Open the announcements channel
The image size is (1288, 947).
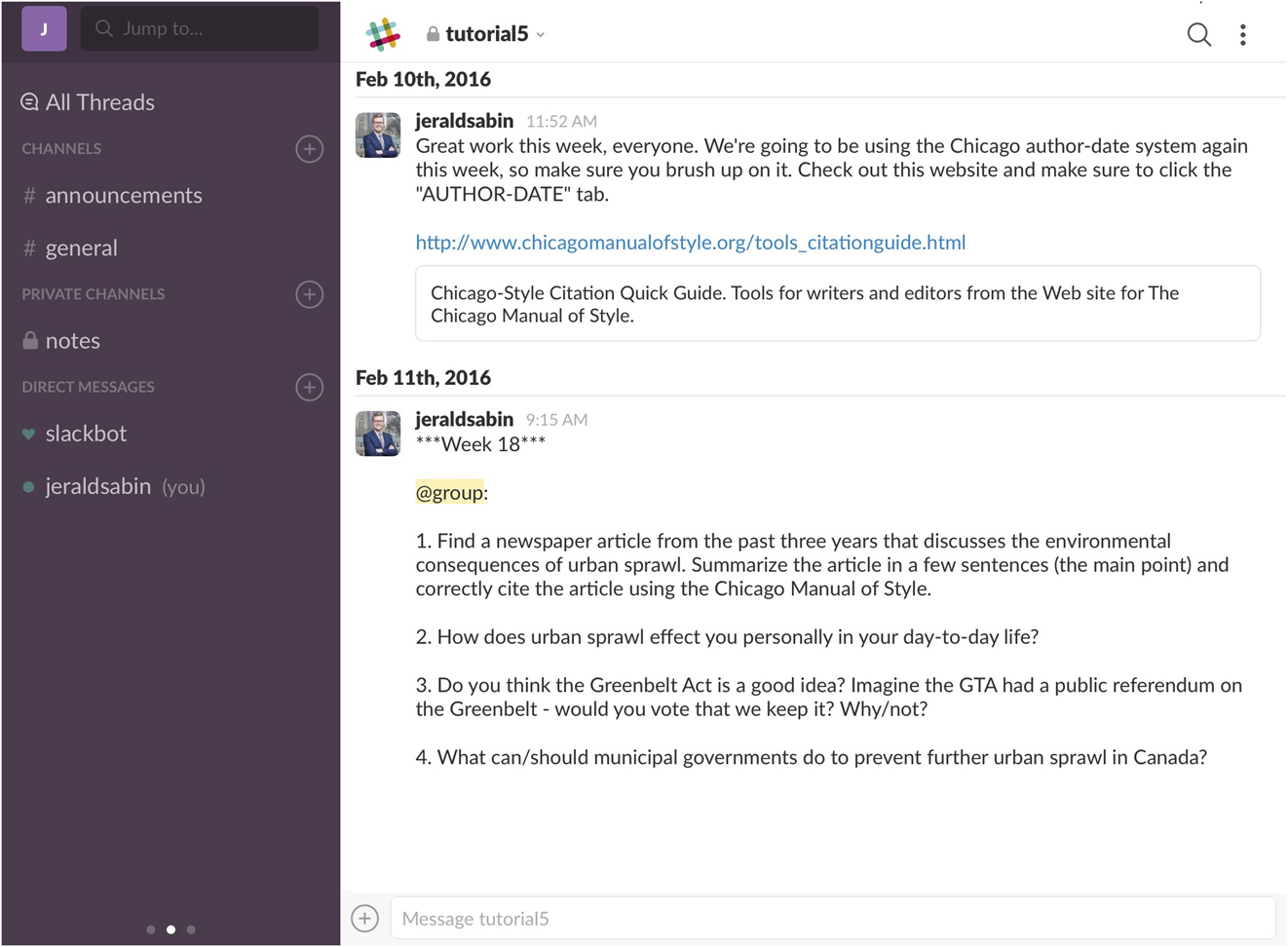tap(123, 196)
